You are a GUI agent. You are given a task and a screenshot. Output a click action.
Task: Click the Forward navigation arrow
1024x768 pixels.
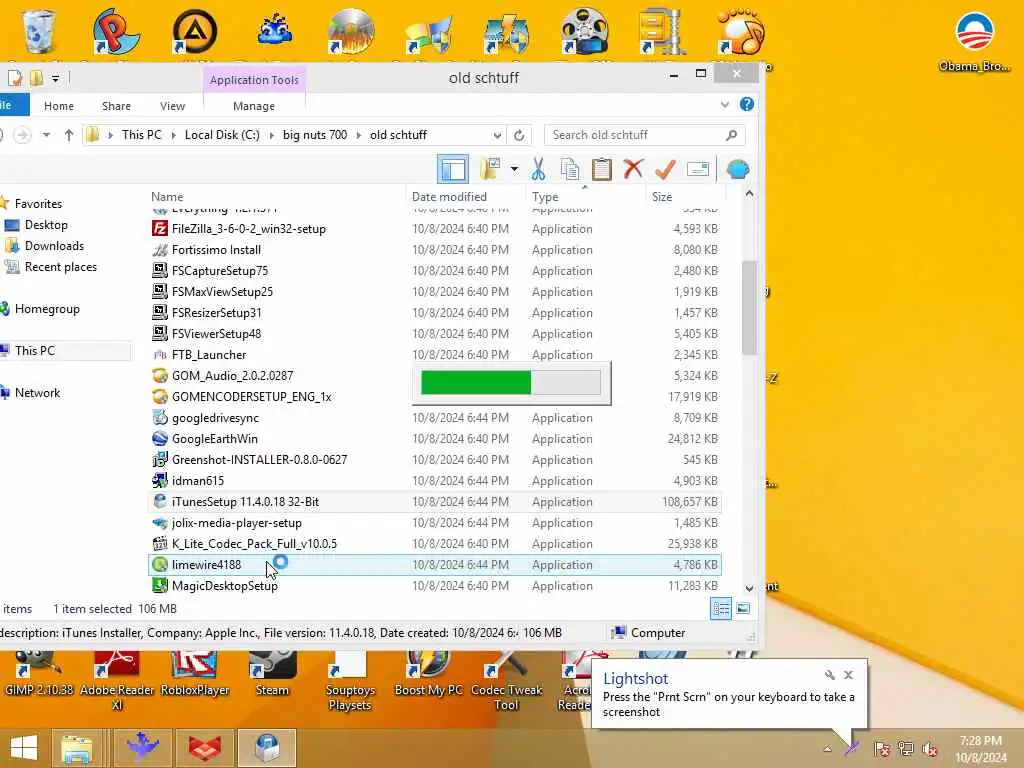tap(23, 135)
